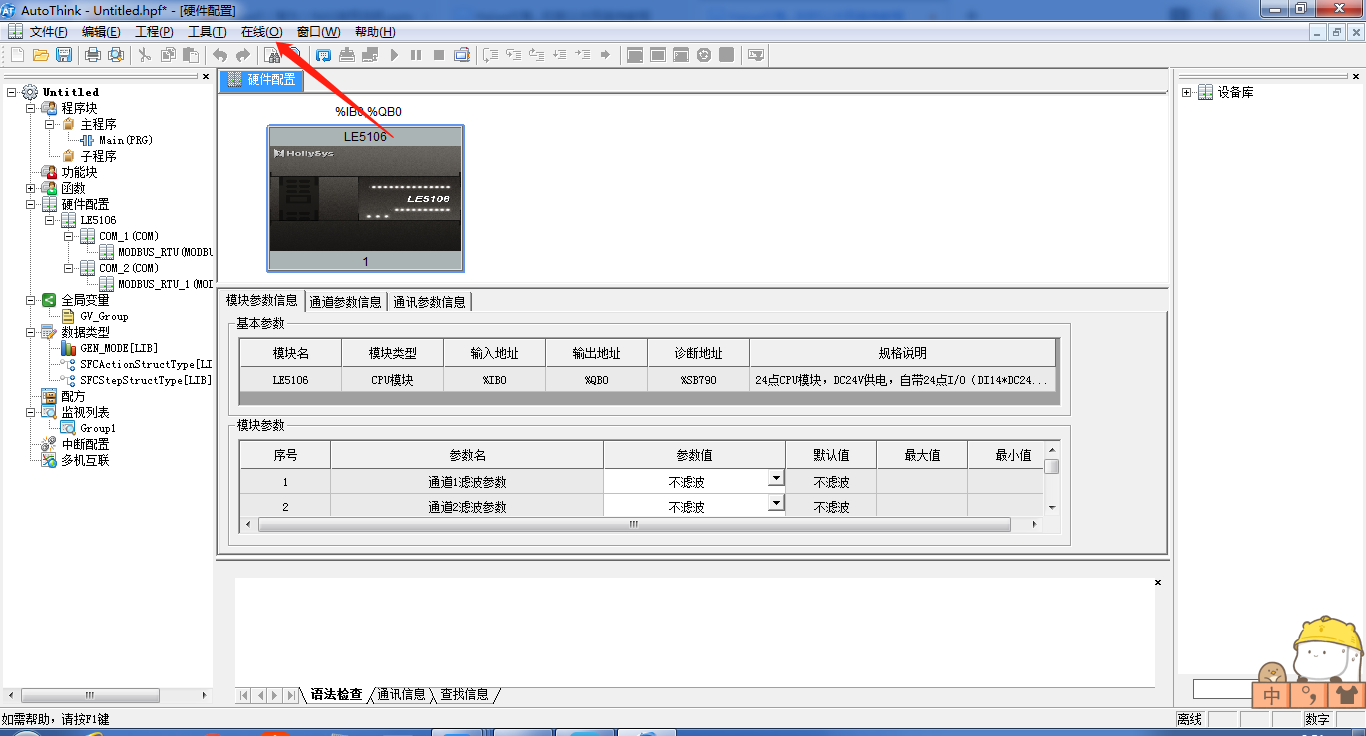Click the Print Preview toolbar icon
Screen dimensions: 1366x736
coord(116,55)
